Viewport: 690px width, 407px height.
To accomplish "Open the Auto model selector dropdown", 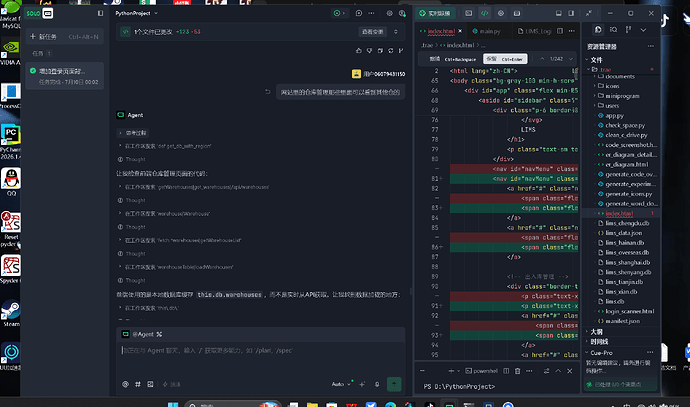I will point(341,384).
